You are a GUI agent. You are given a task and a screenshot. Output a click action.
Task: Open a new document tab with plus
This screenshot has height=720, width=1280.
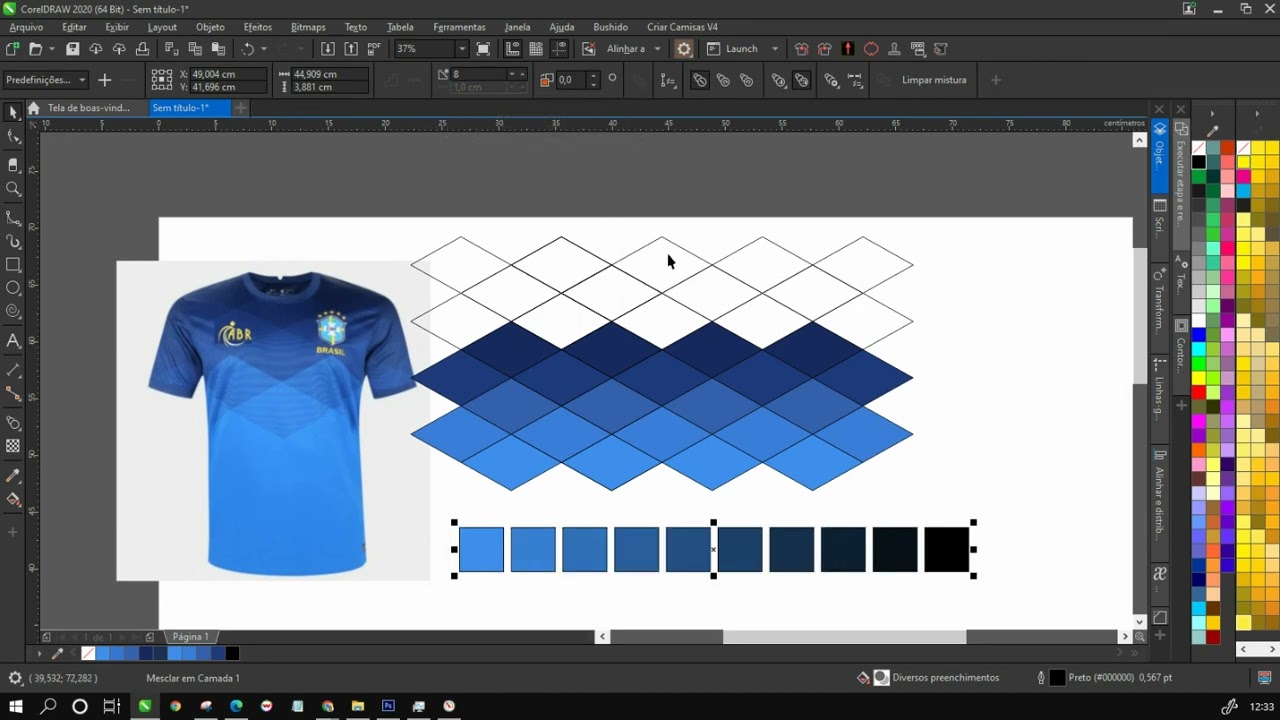(241, 108)
